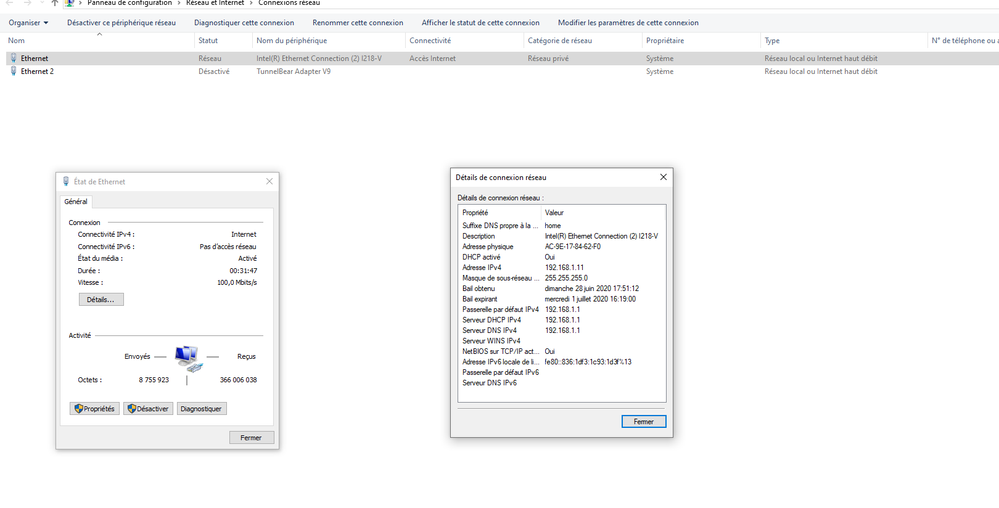Select the Ethernet 2 connection row

tap(500, 71)
